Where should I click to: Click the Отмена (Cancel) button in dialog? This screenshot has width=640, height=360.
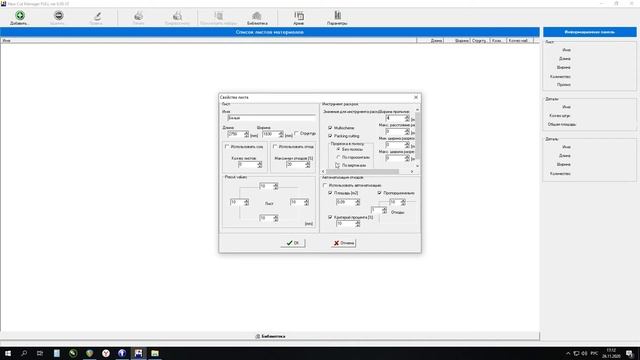coord(344,243)
